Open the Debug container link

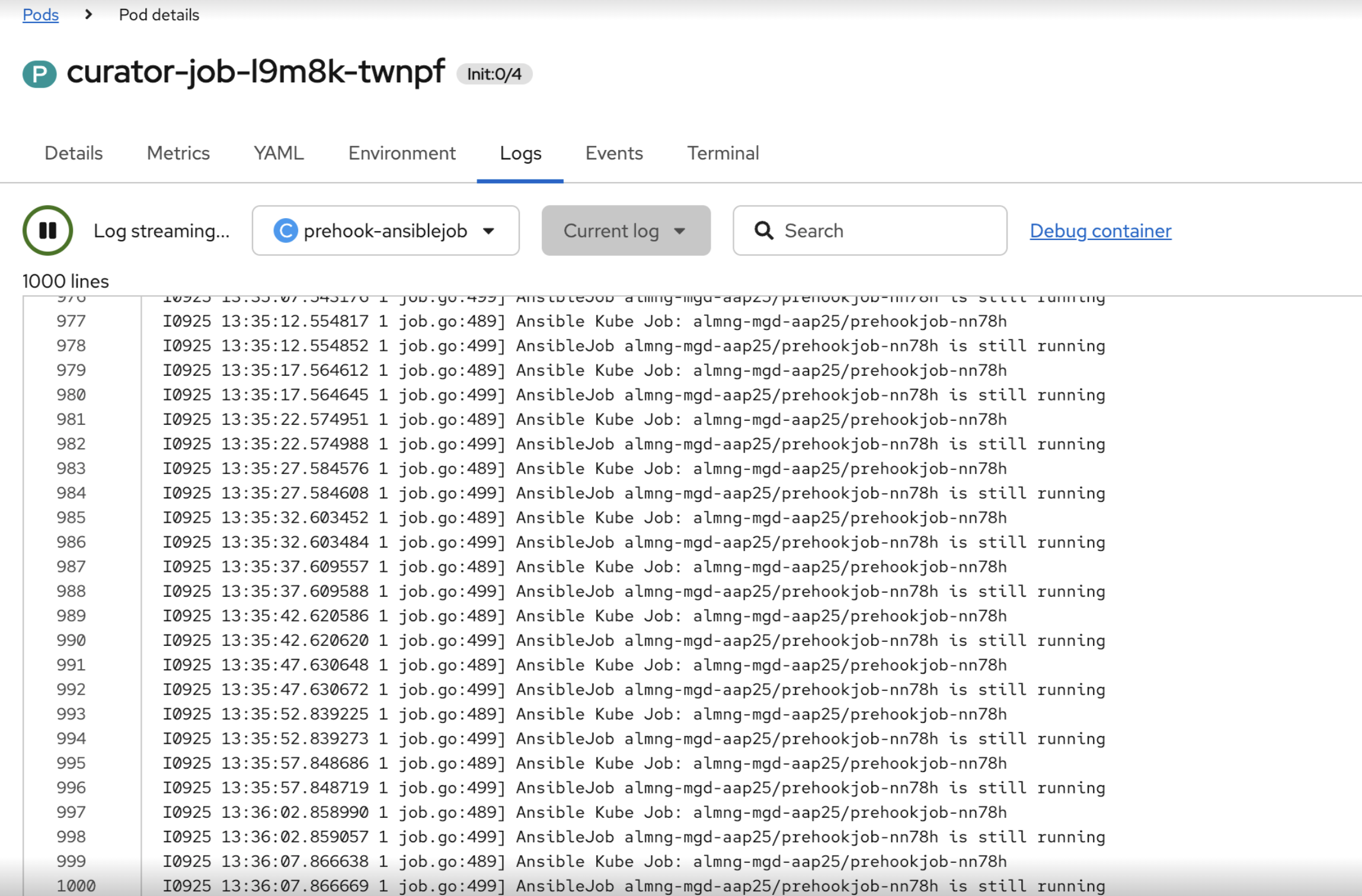(1100, 231)
